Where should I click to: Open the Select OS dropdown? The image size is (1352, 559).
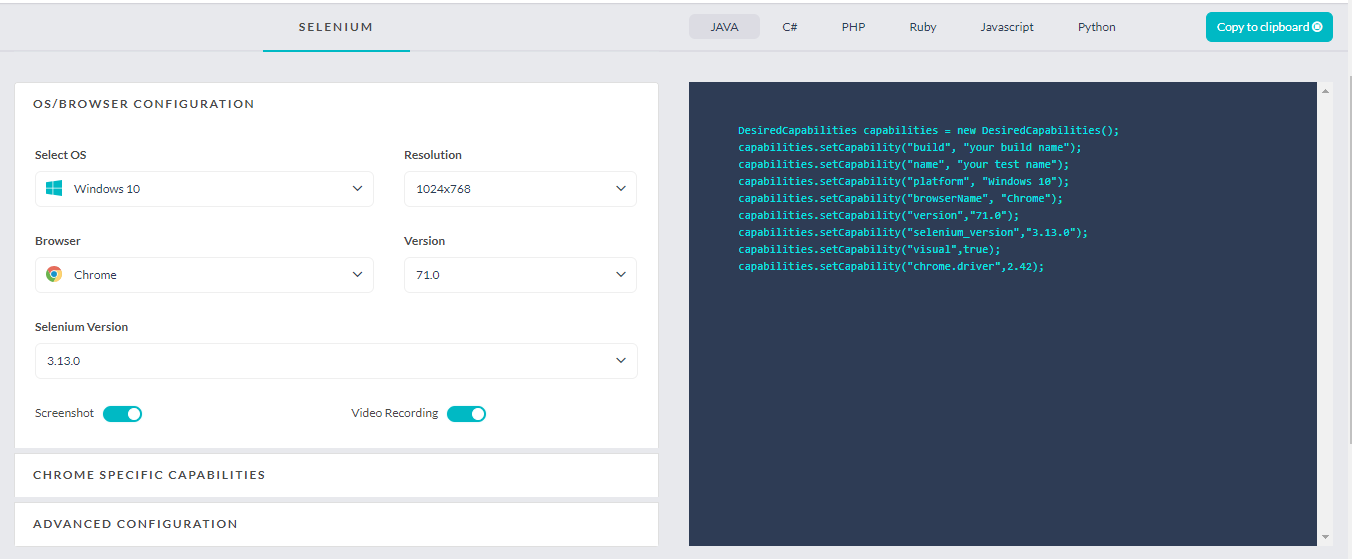tap(204, 189)
